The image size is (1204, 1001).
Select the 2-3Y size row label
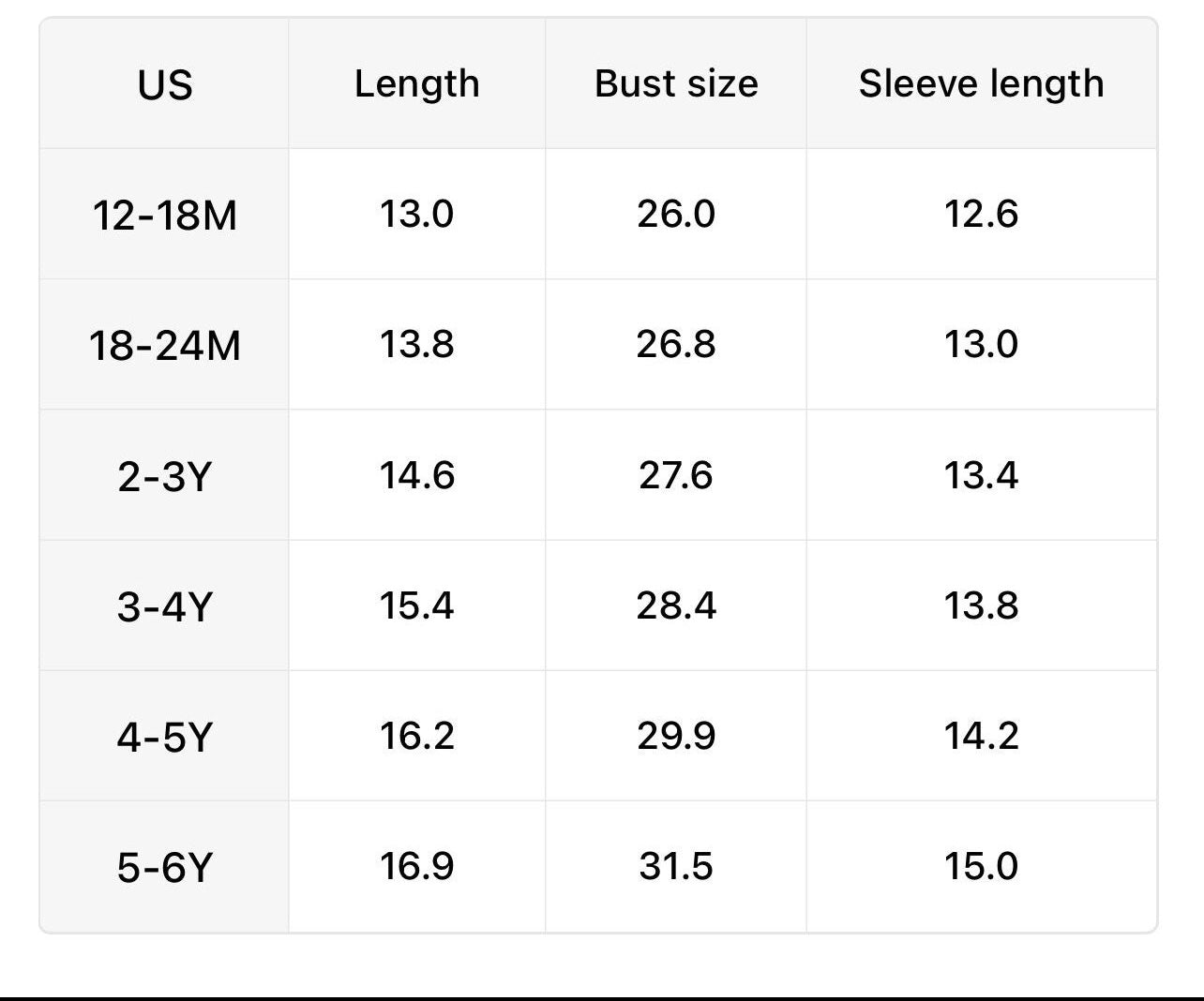point(165,476)
